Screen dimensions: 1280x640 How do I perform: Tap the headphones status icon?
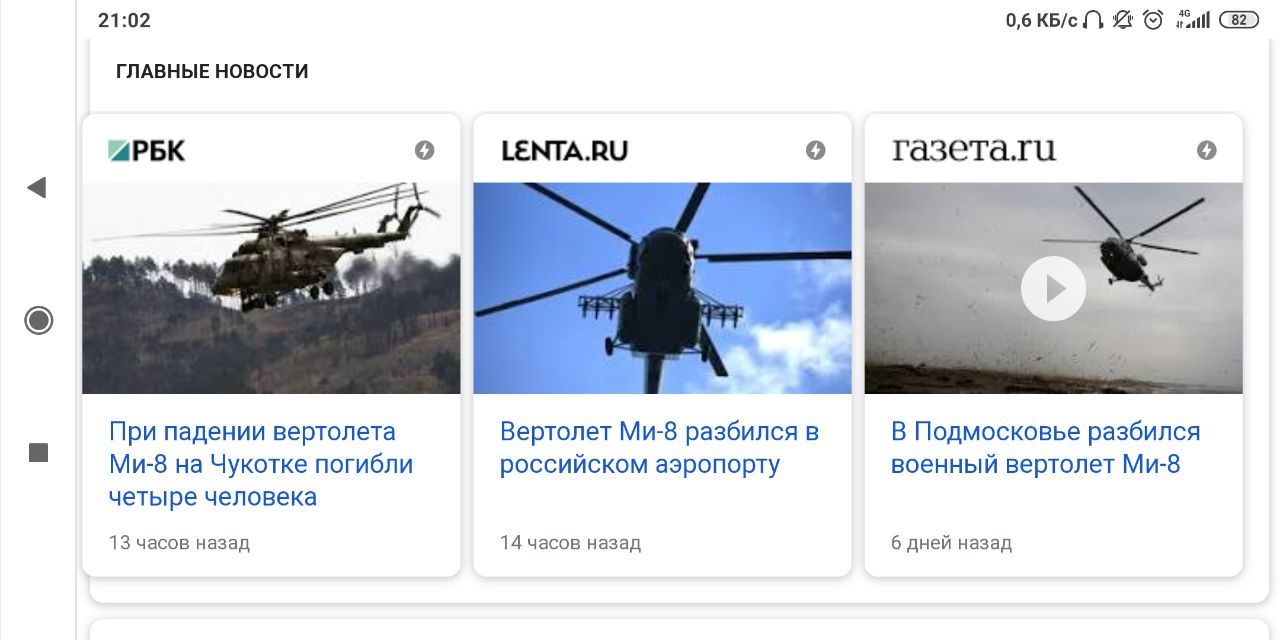pos(1093,20)
